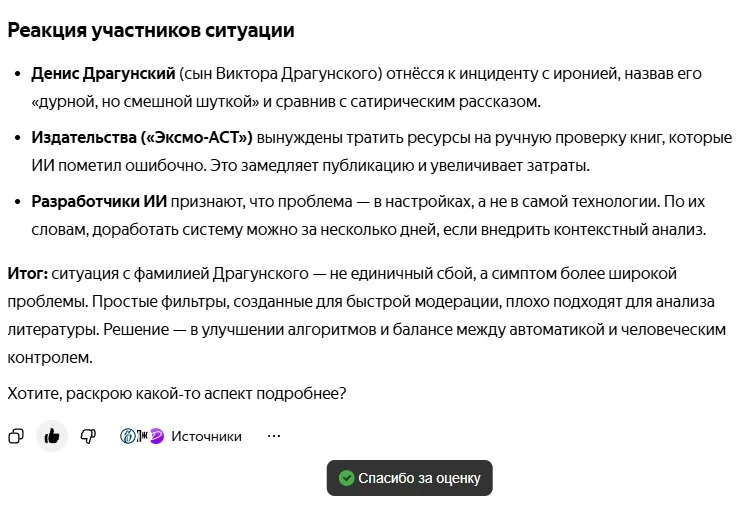Copy the response with the copy icon

pos(16,436)
